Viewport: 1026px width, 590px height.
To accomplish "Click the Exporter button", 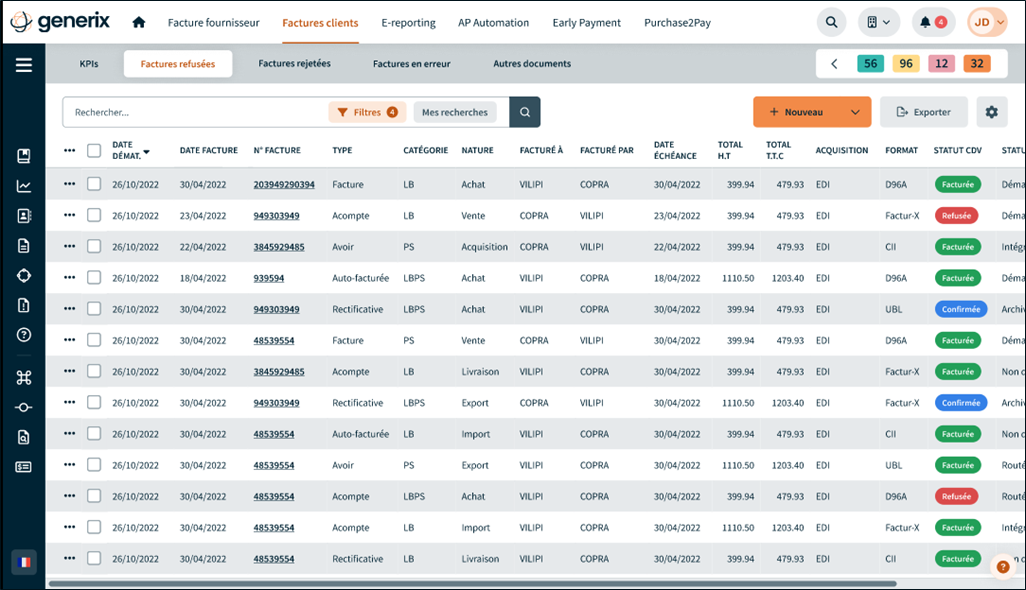I will [x=923, y=112].
